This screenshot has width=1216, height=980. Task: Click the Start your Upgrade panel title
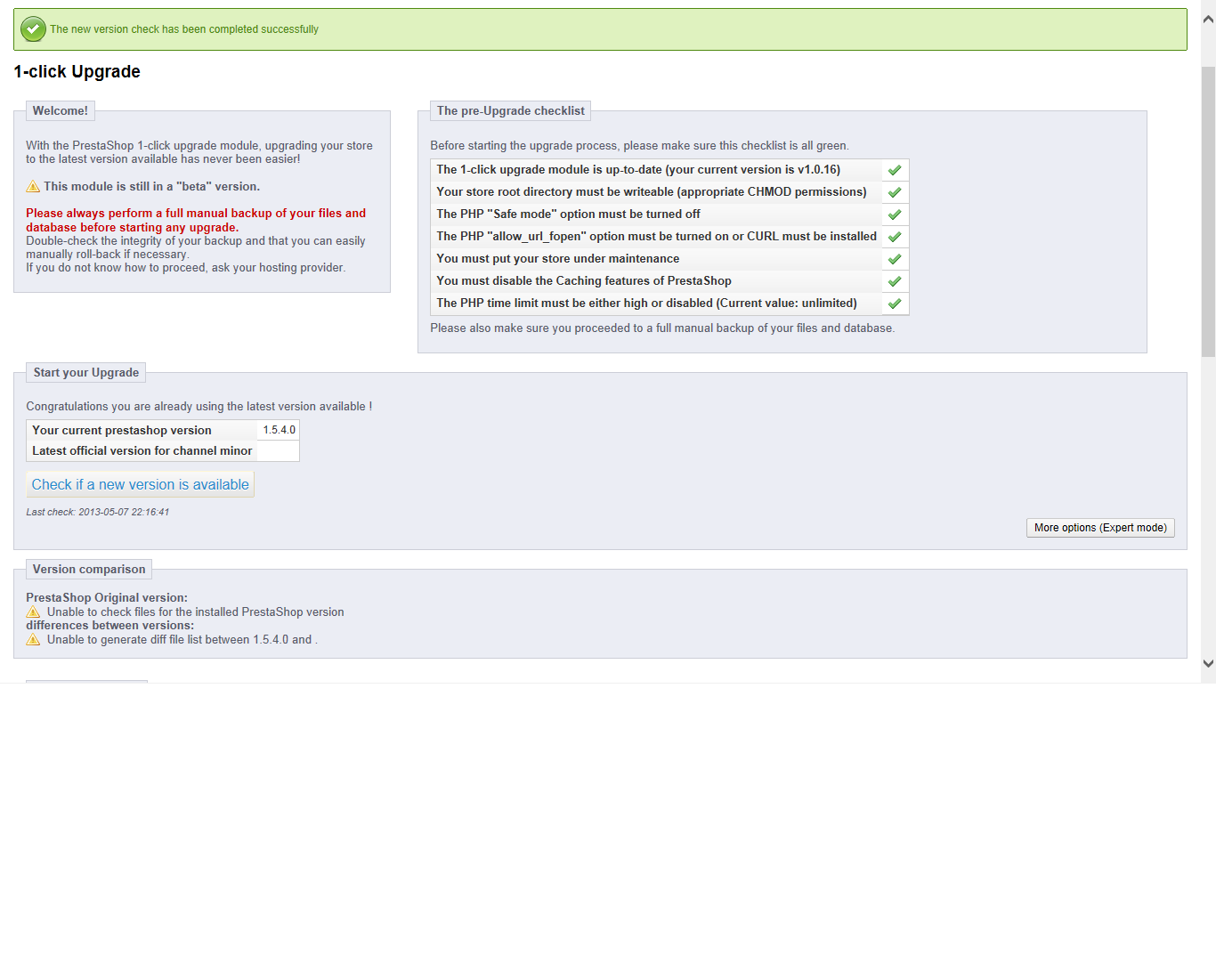pyautogui.click(x=86, y=372)
